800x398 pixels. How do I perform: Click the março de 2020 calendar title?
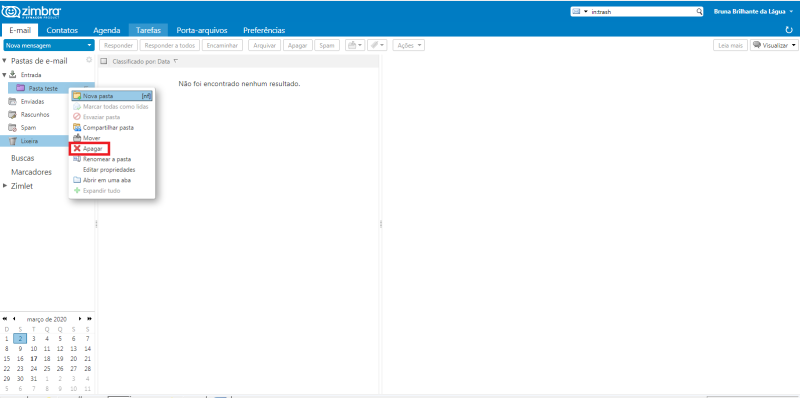click(46, 319)
